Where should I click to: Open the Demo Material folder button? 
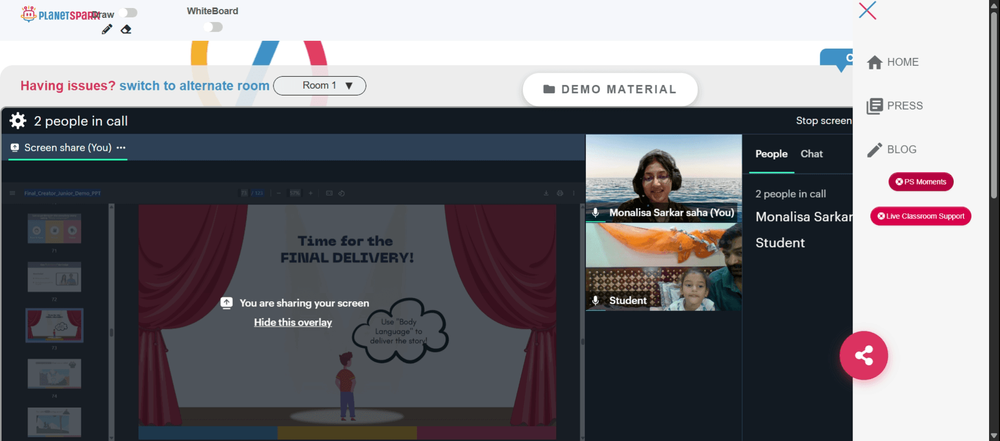tap(610, 89)
